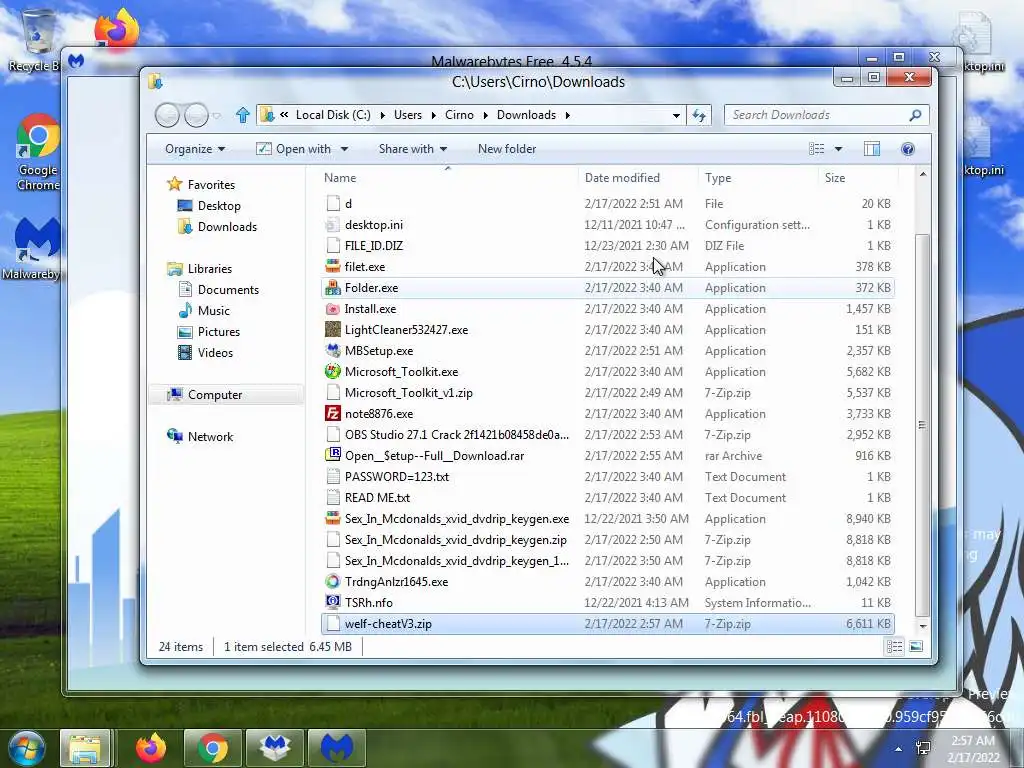Image resolution: width=1024 pixels, height=768 pixels.
Task: Open the Windows Start orb
Action: coord(26,748)
